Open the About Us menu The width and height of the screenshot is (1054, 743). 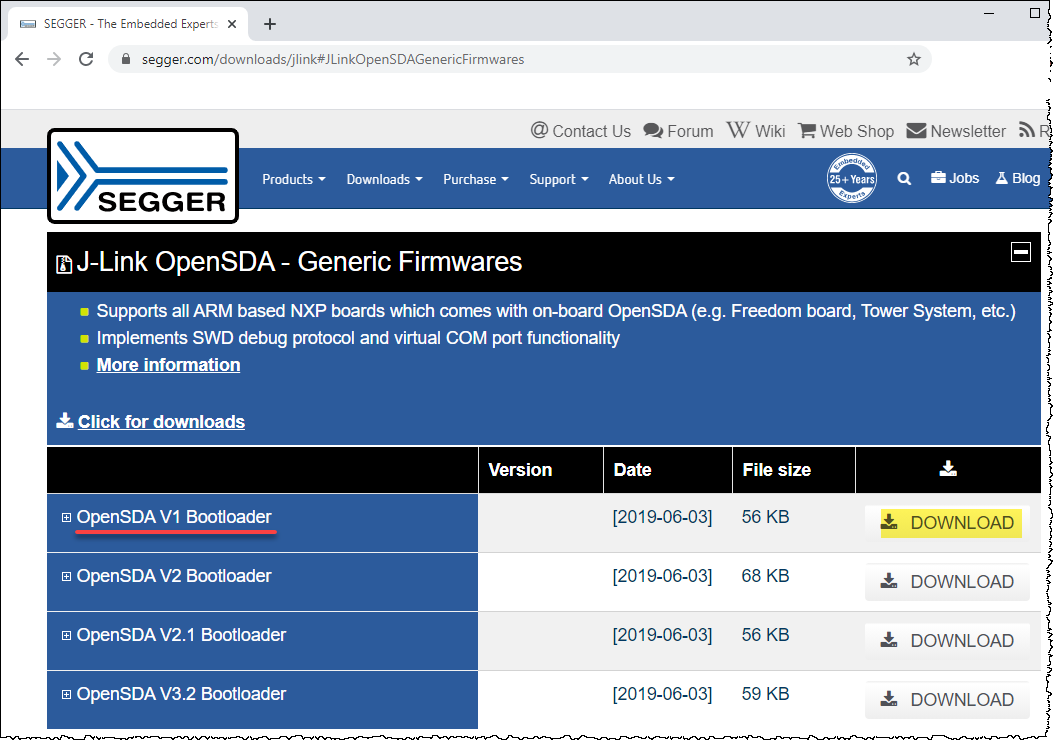(x=640, y=179)
